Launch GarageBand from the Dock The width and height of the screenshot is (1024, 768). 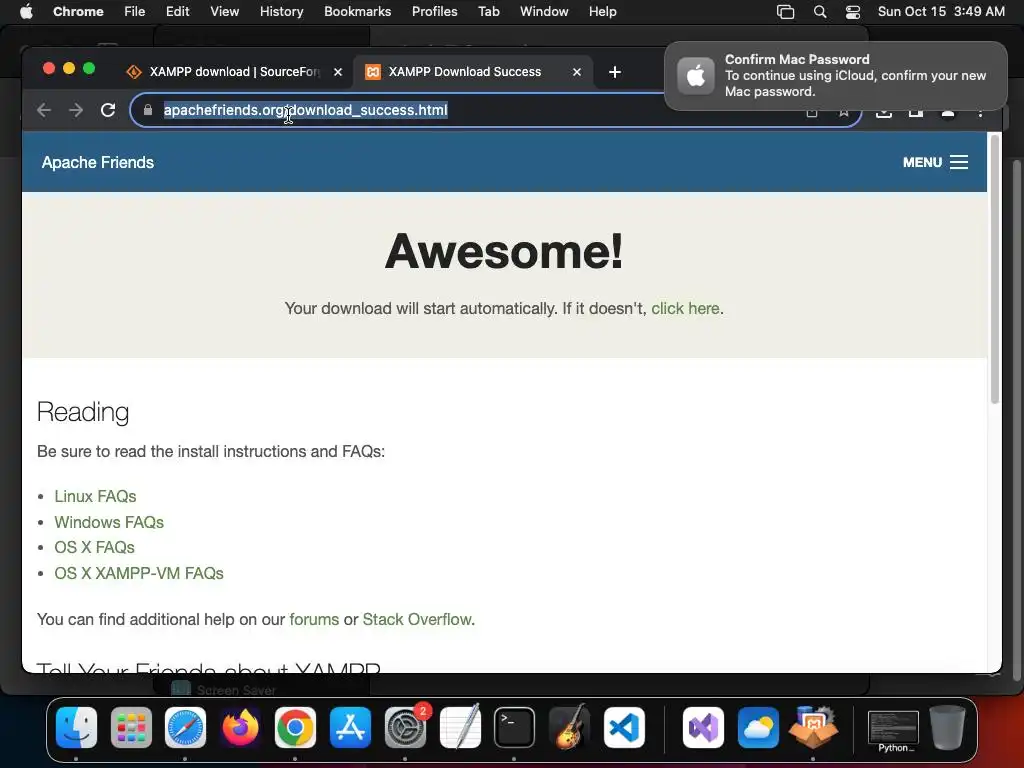click(569, 726)
